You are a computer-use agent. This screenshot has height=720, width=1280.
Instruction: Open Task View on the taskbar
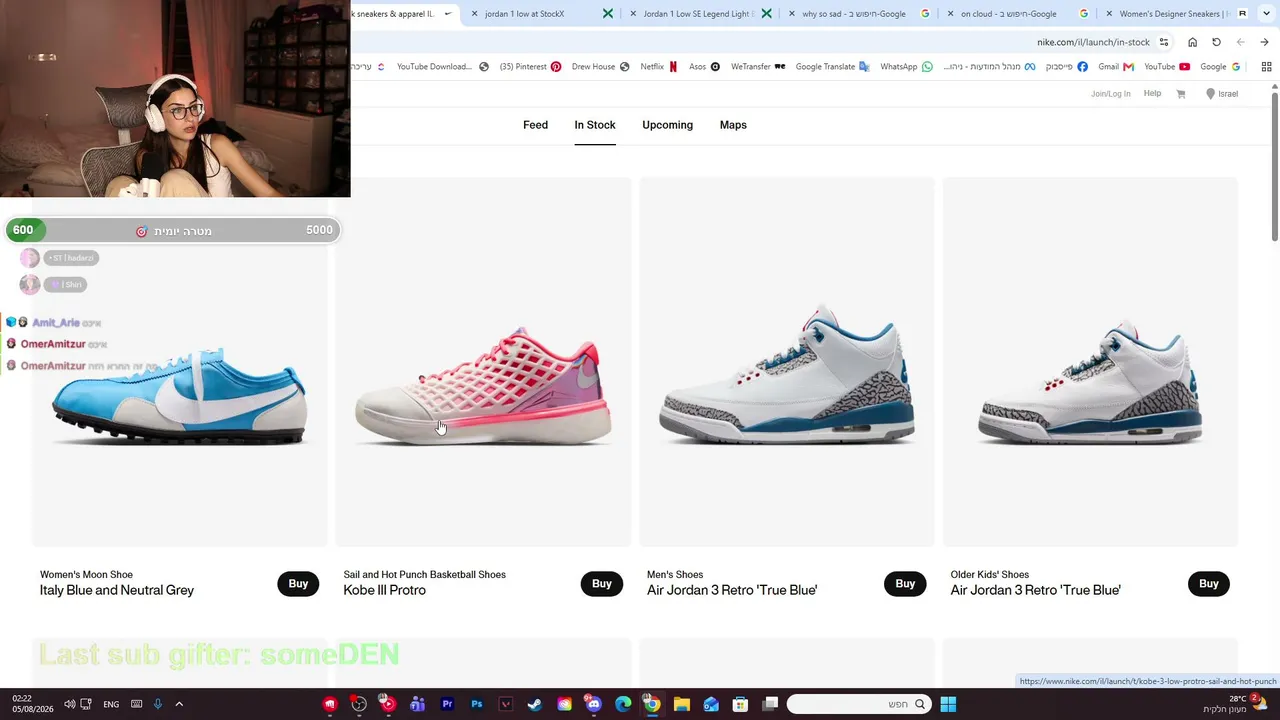(x=771, y=704)
